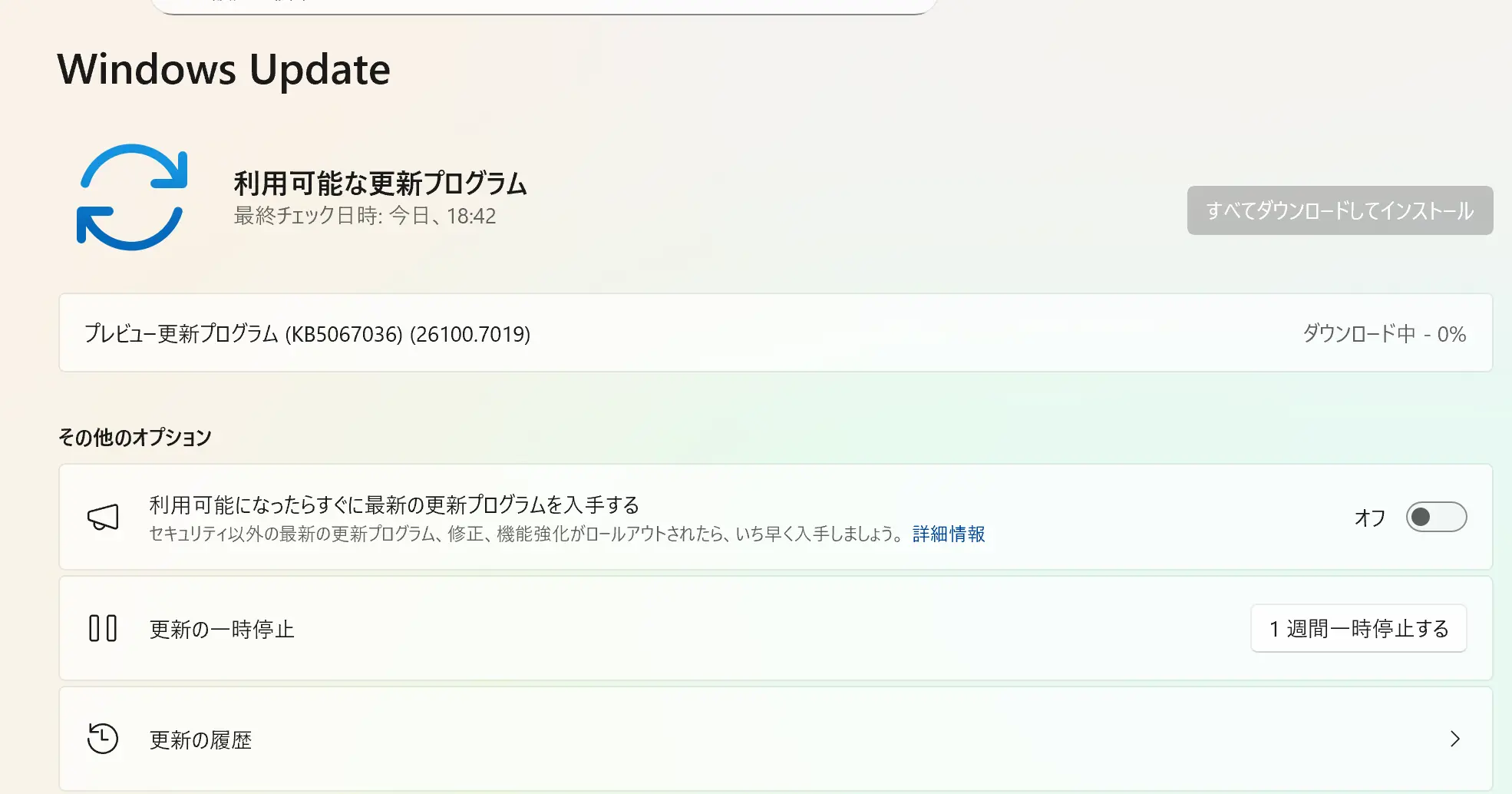Expand 更新の履歴 with the right chevron
Viewport: 1512px width, 794px height.
click(x=1454, y=739)
